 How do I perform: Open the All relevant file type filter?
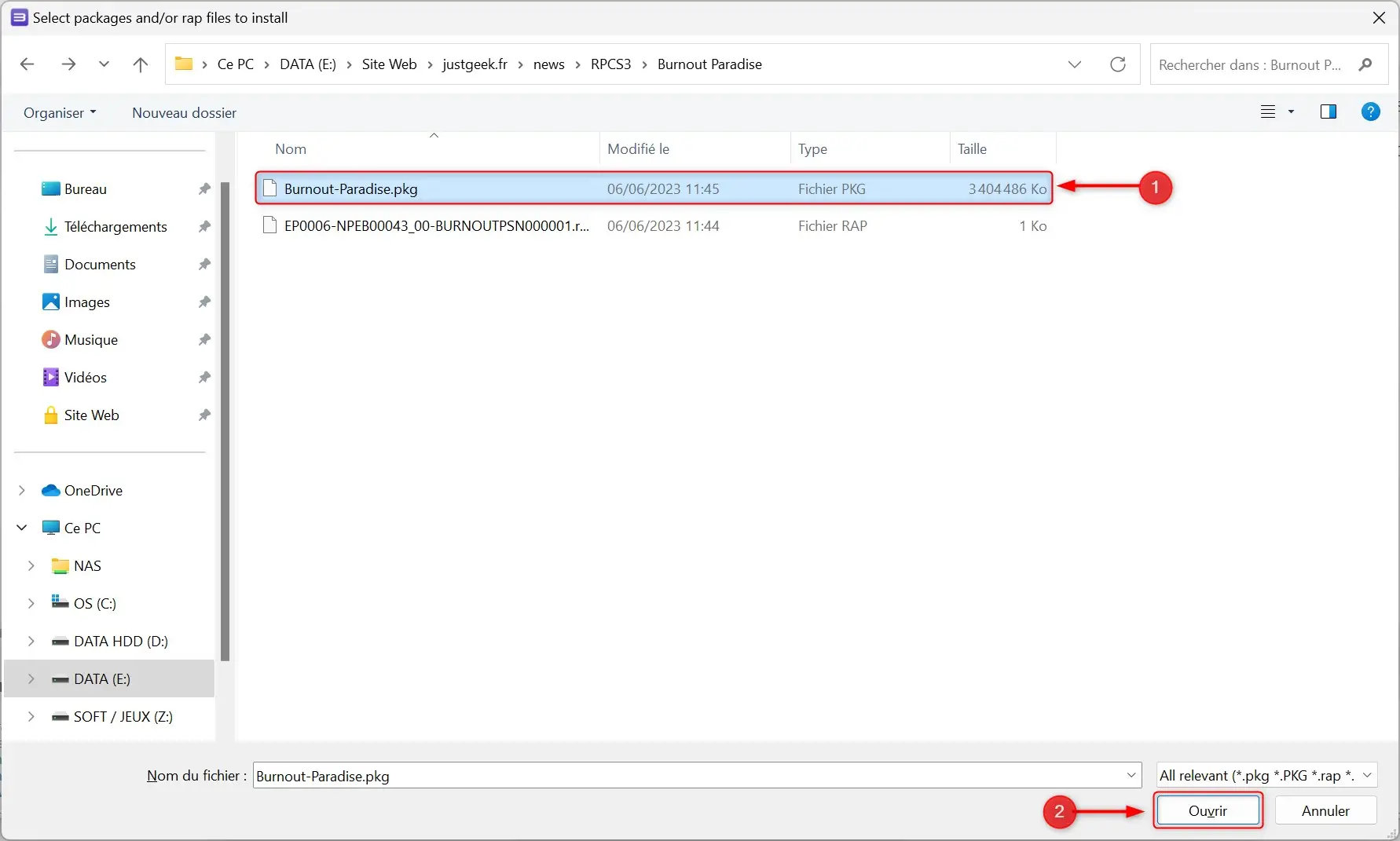[1267, 776]
